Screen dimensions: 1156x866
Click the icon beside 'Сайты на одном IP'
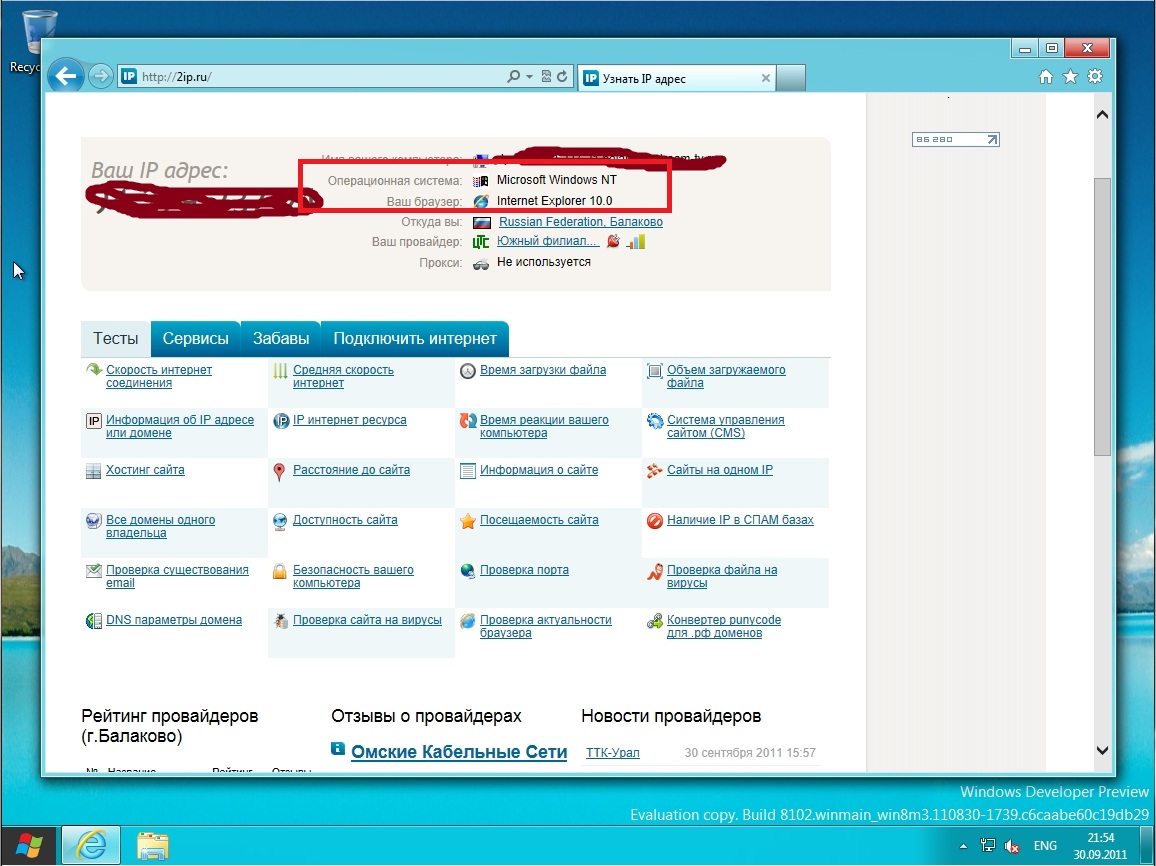tap(655, 470)
